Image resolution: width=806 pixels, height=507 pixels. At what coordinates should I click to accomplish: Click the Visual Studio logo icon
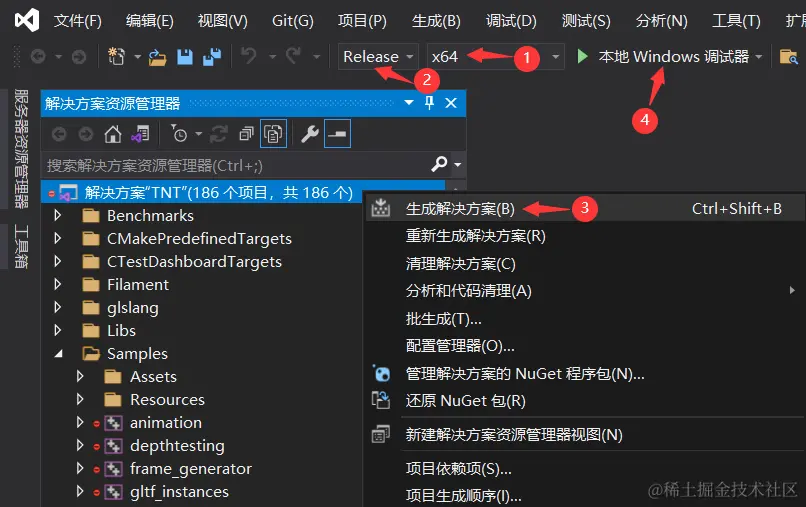point(27,20)
